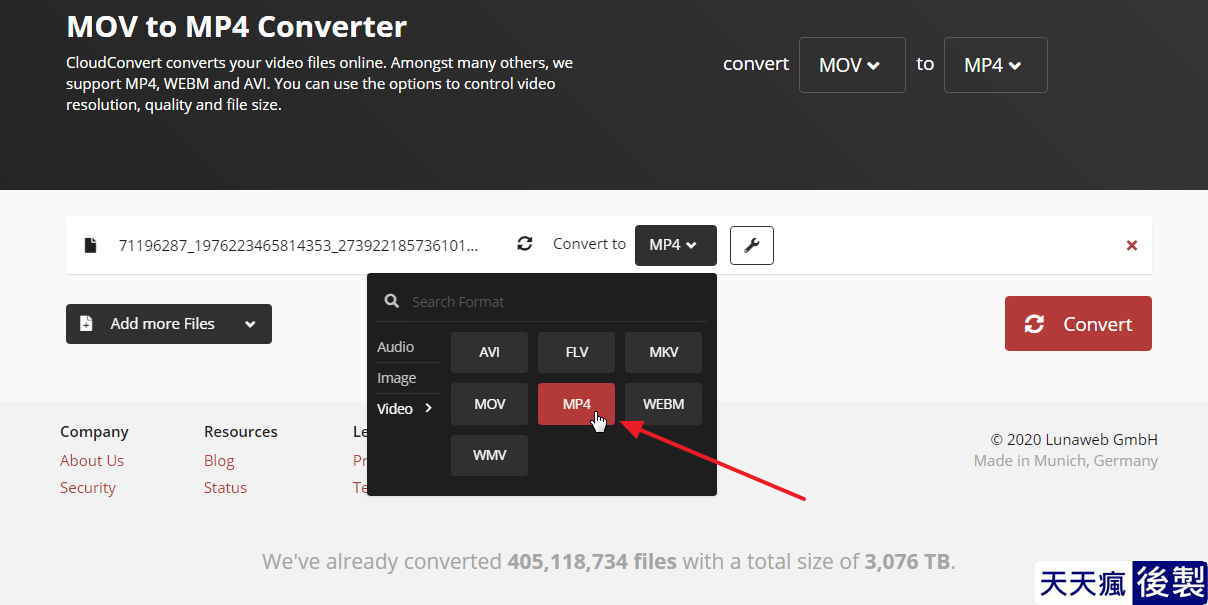
Task: Expand the Add more Files arrow
Action: point(250,324)
